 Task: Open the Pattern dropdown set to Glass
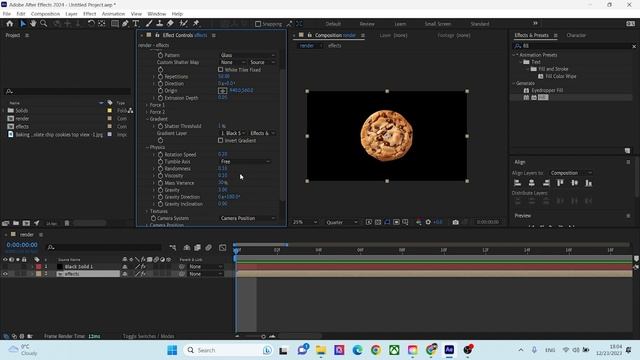(248, 55)
